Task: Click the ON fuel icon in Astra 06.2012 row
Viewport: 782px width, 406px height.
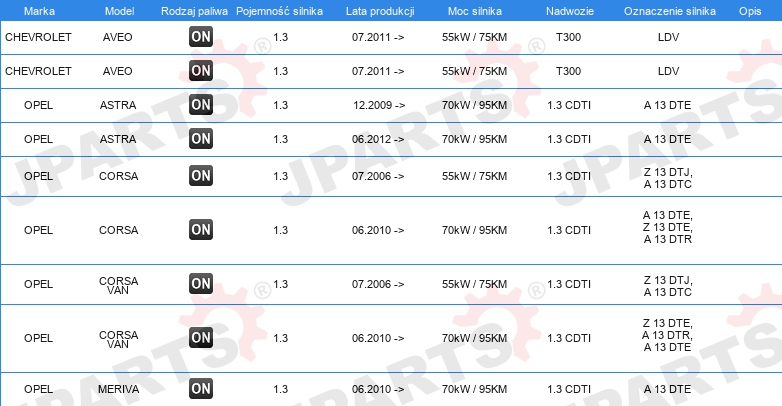Action: click(201, 139)
